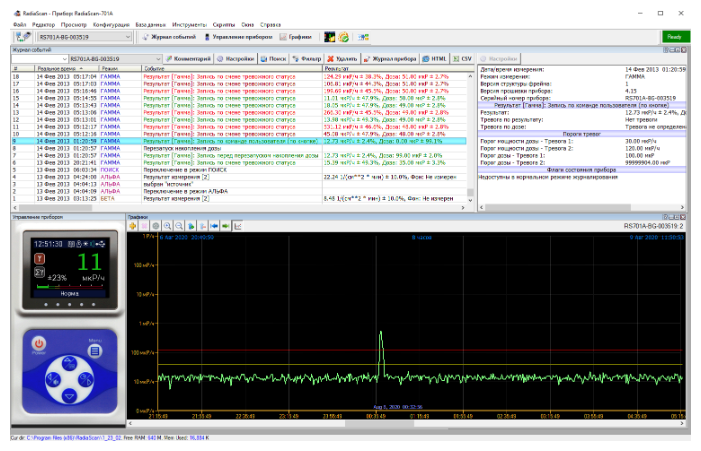Open the База данных menu

coord(151,25)
